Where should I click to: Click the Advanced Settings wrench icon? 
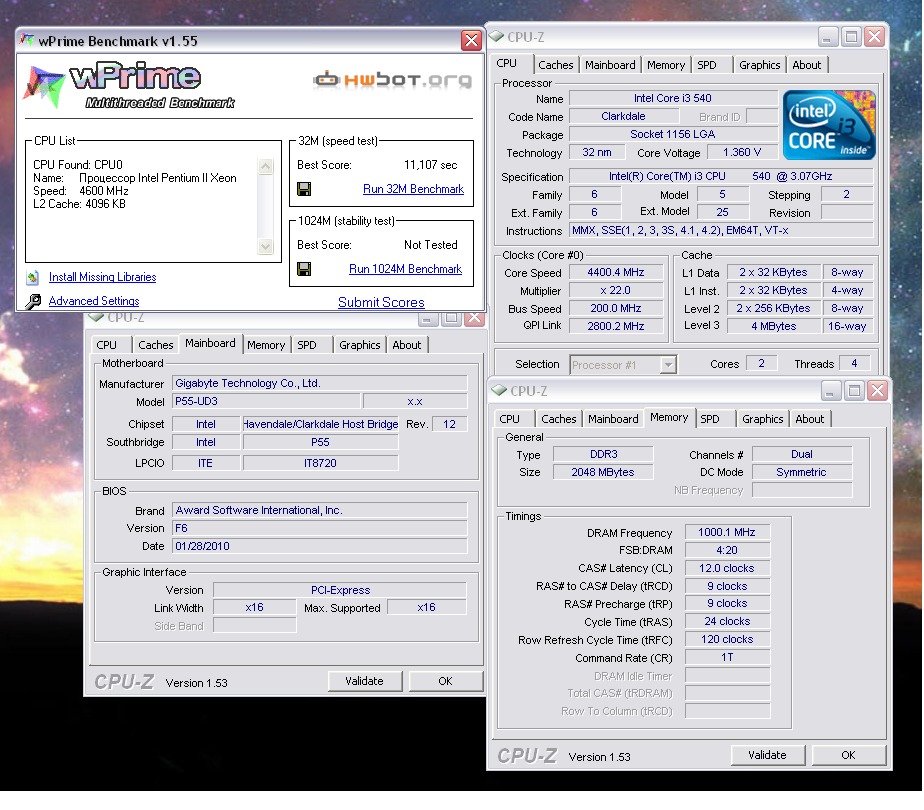tap(33, 301)
